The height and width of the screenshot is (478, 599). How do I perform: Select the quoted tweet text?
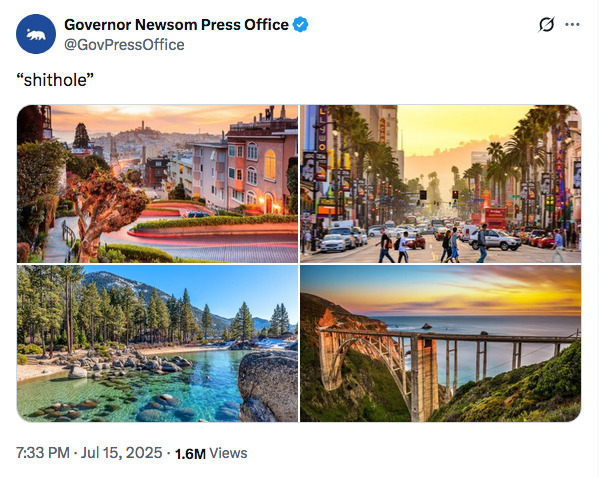(x=55, y=80)
